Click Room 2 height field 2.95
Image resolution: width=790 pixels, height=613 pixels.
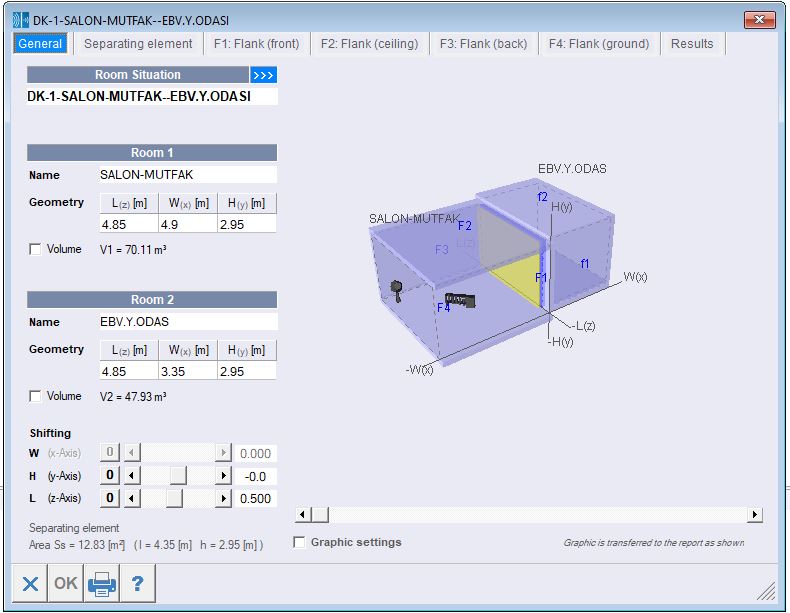click(x=247, y=371)
